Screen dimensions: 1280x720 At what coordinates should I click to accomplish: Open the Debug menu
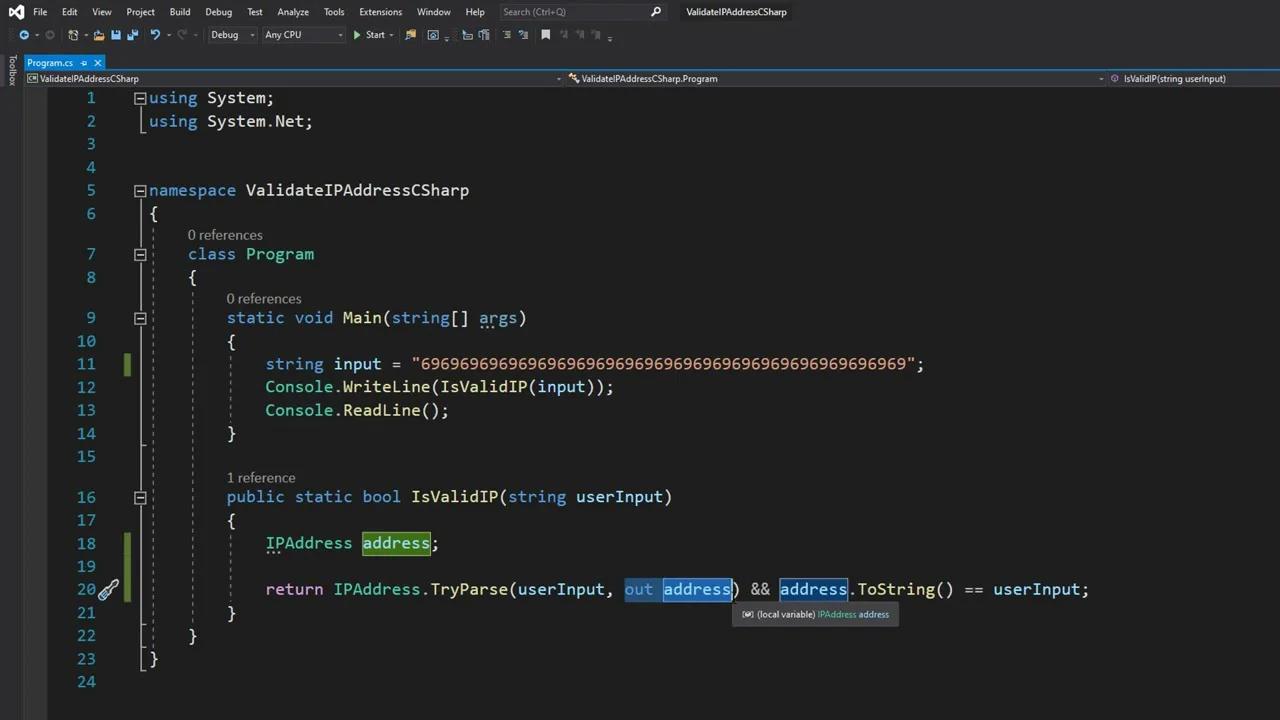tap(218, 11)
